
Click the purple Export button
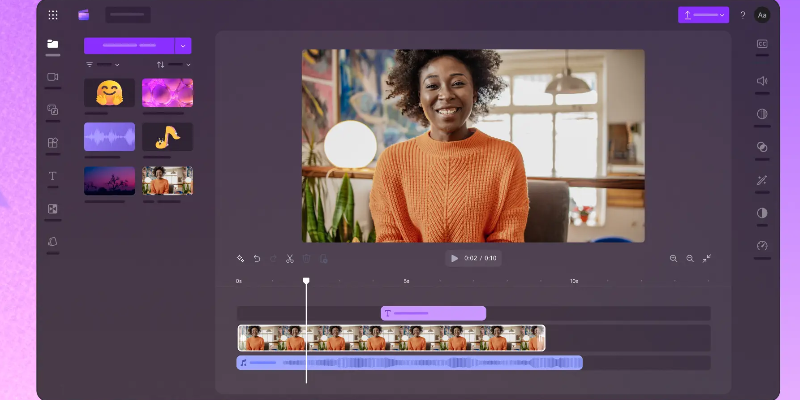(703, 15)
